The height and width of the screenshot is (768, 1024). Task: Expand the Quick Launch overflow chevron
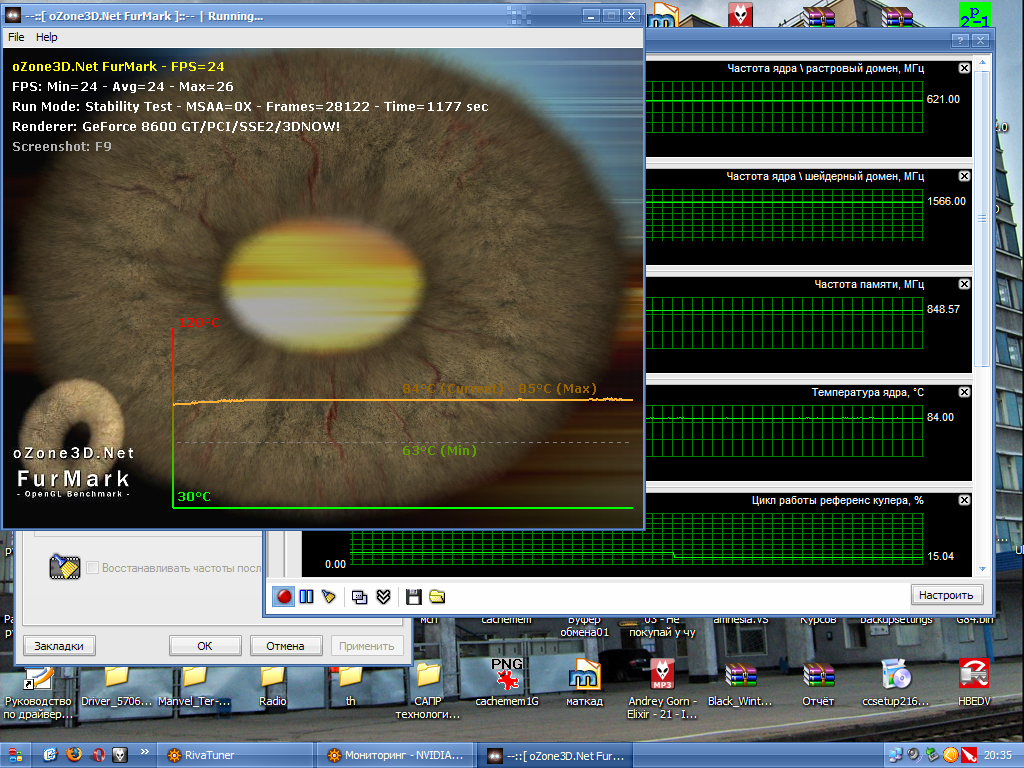144,752
